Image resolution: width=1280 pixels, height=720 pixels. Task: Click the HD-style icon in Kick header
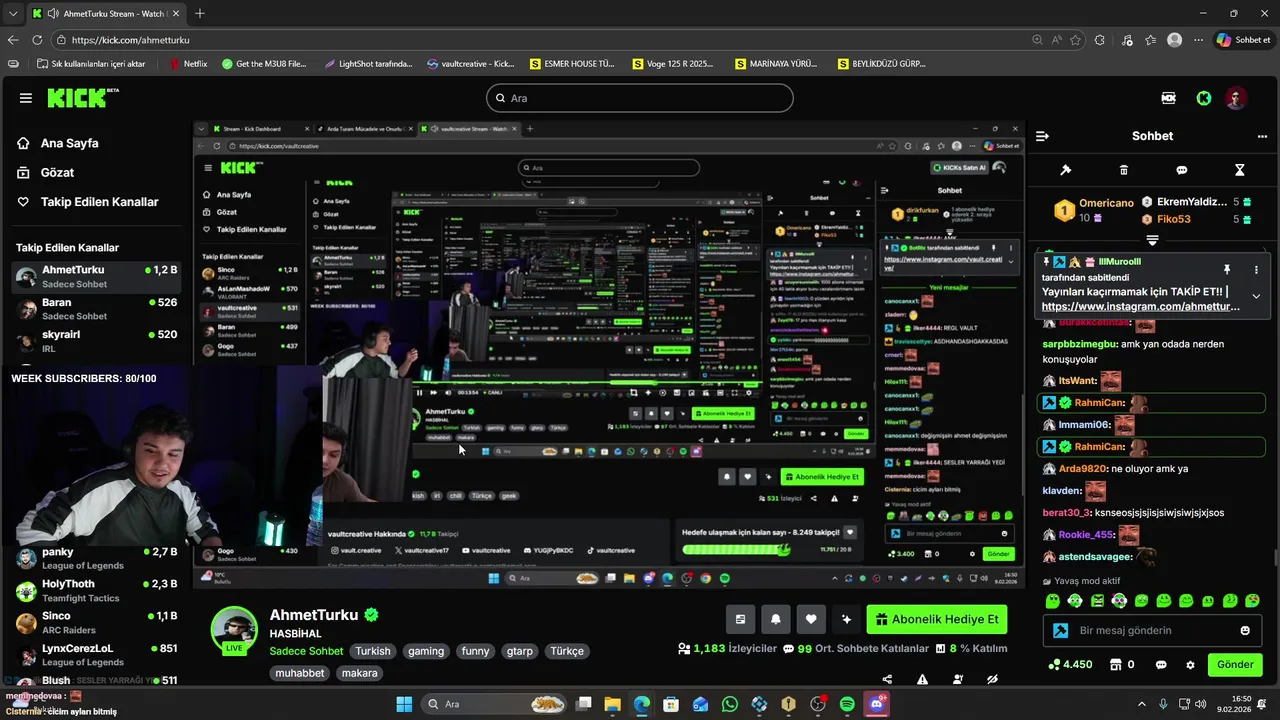(x=1168, y=98)
